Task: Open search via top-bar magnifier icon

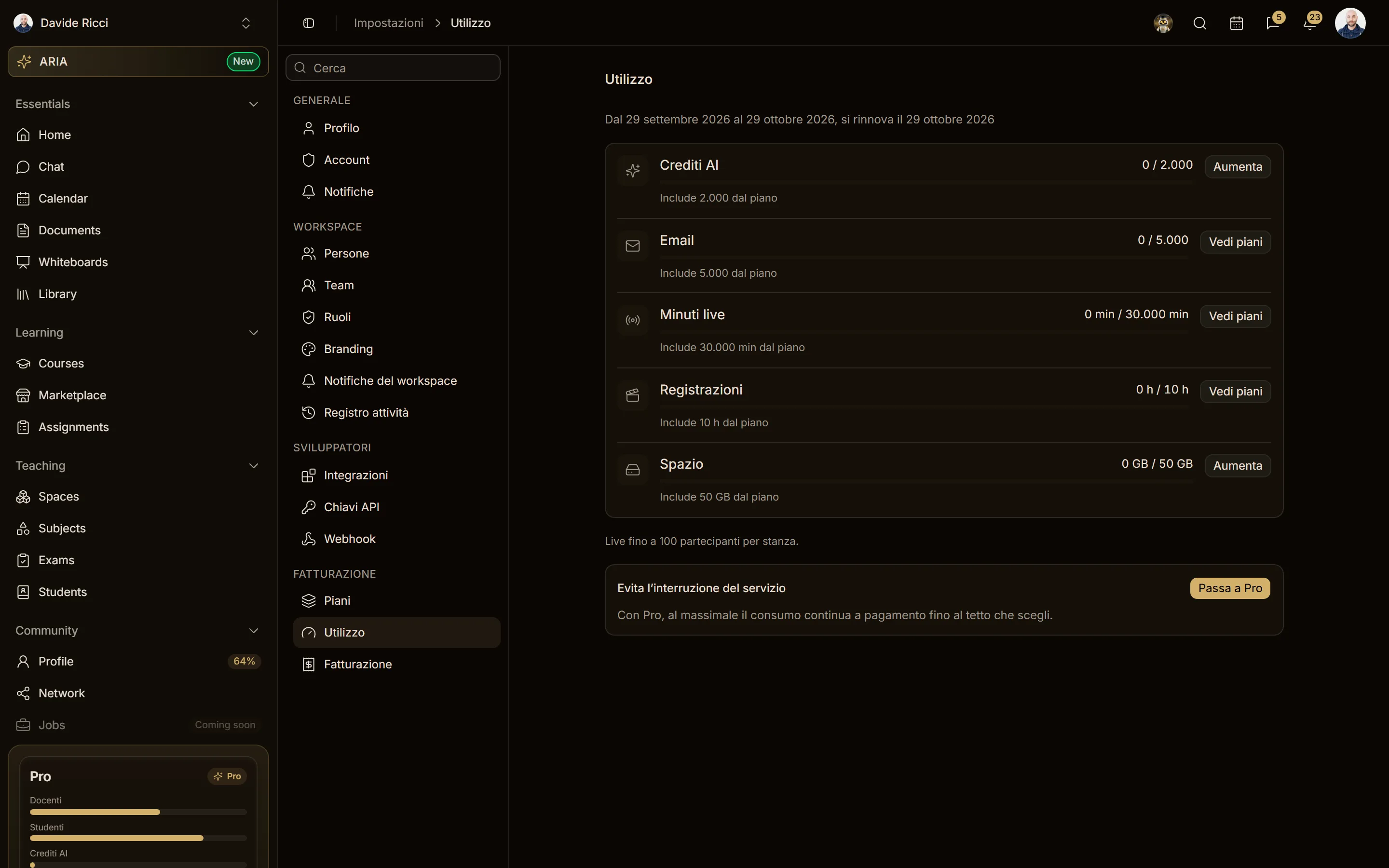Action: tap(1199, 23)
